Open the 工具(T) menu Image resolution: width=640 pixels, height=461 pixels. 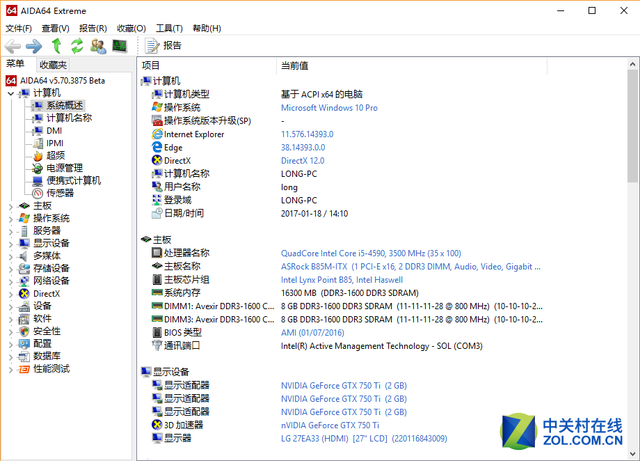[169, 28]
